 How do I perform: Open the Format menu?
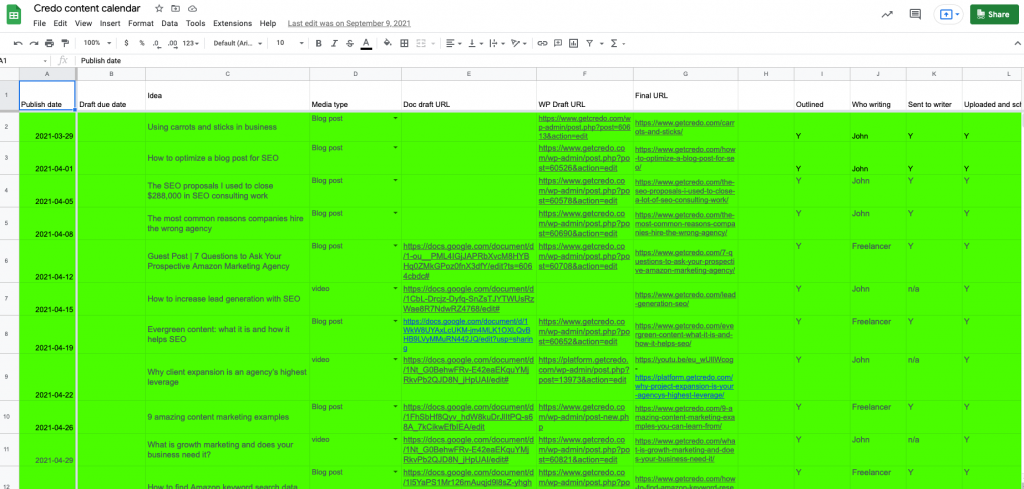140,23
